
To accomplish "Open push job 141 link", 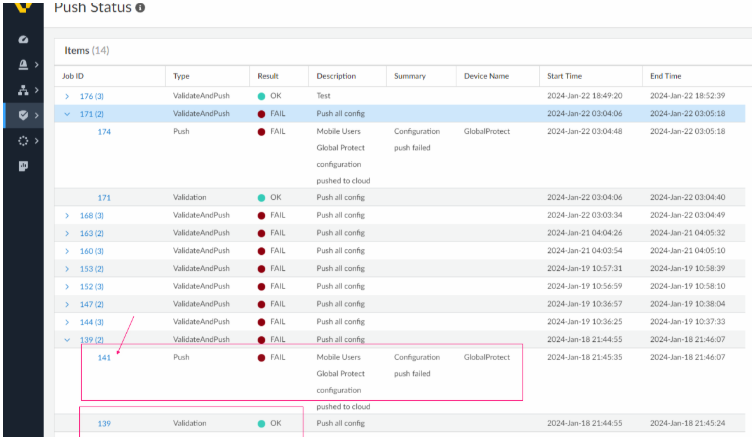I will point(104,357).
